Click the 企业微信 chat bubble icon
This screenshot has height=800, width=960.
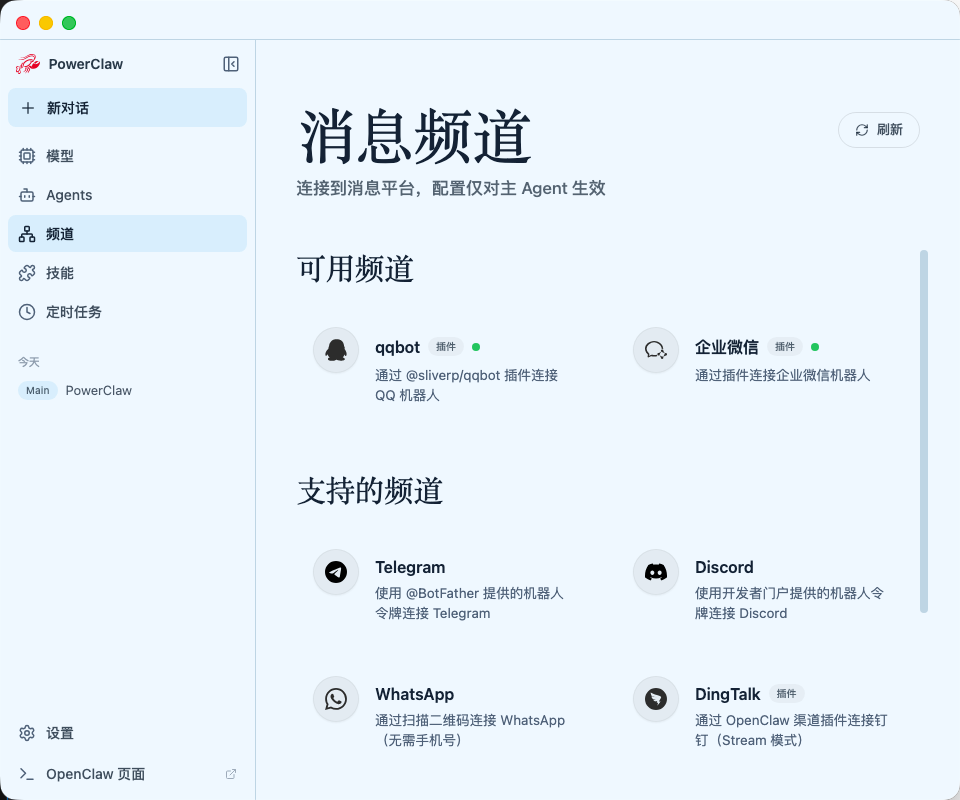(x=655, y=350)
